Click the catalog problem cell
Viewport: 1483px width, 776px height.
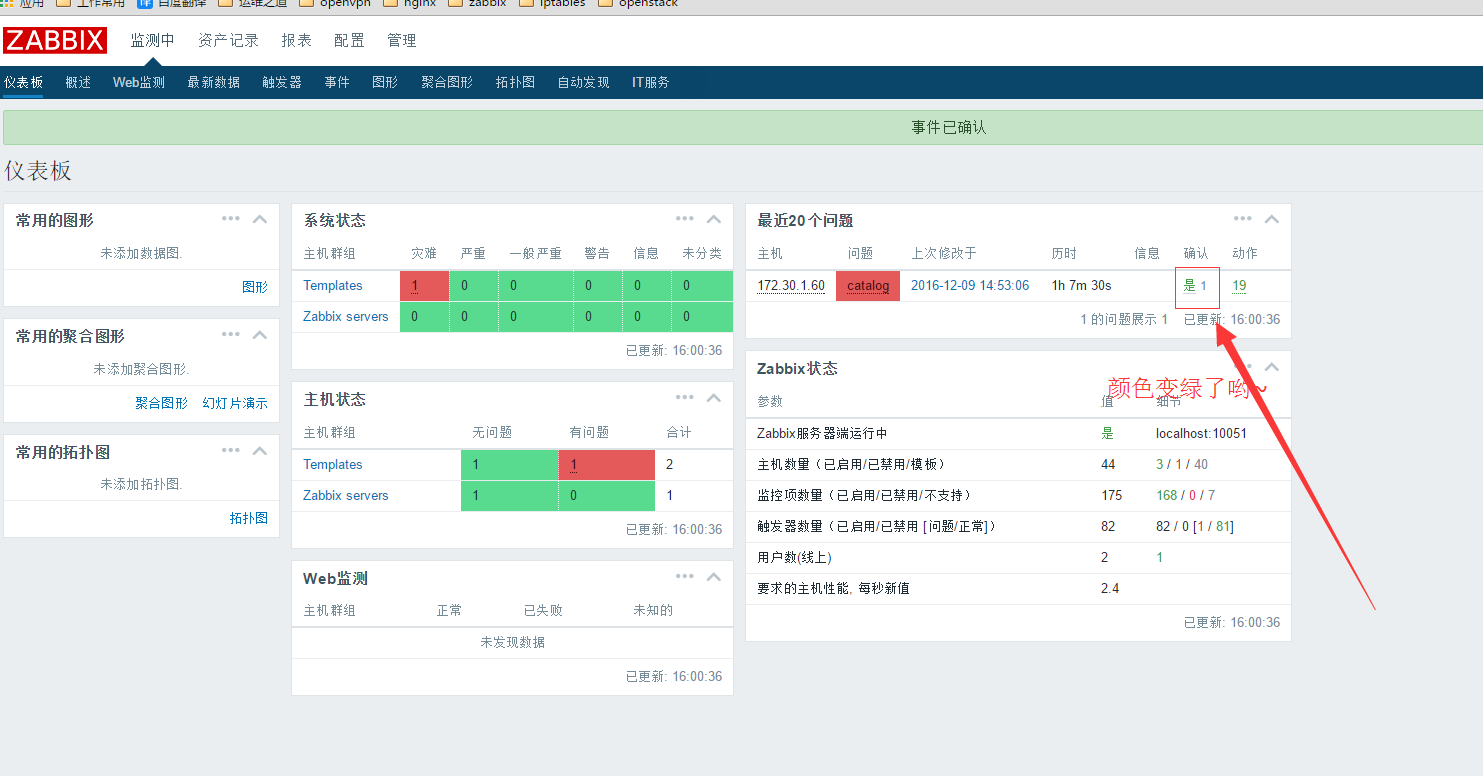pyautogui.click(x=868, y=286)
